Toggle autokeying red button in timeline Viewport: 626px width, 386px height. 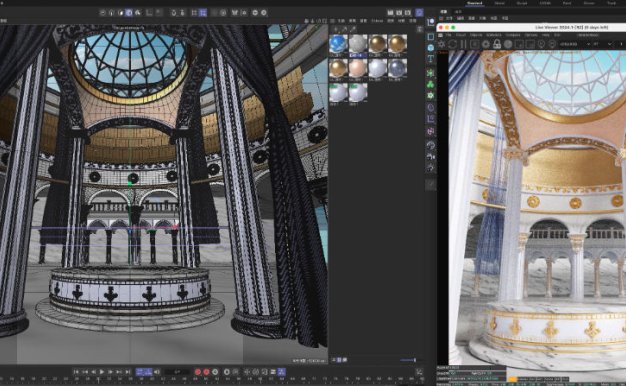(206, 372)
